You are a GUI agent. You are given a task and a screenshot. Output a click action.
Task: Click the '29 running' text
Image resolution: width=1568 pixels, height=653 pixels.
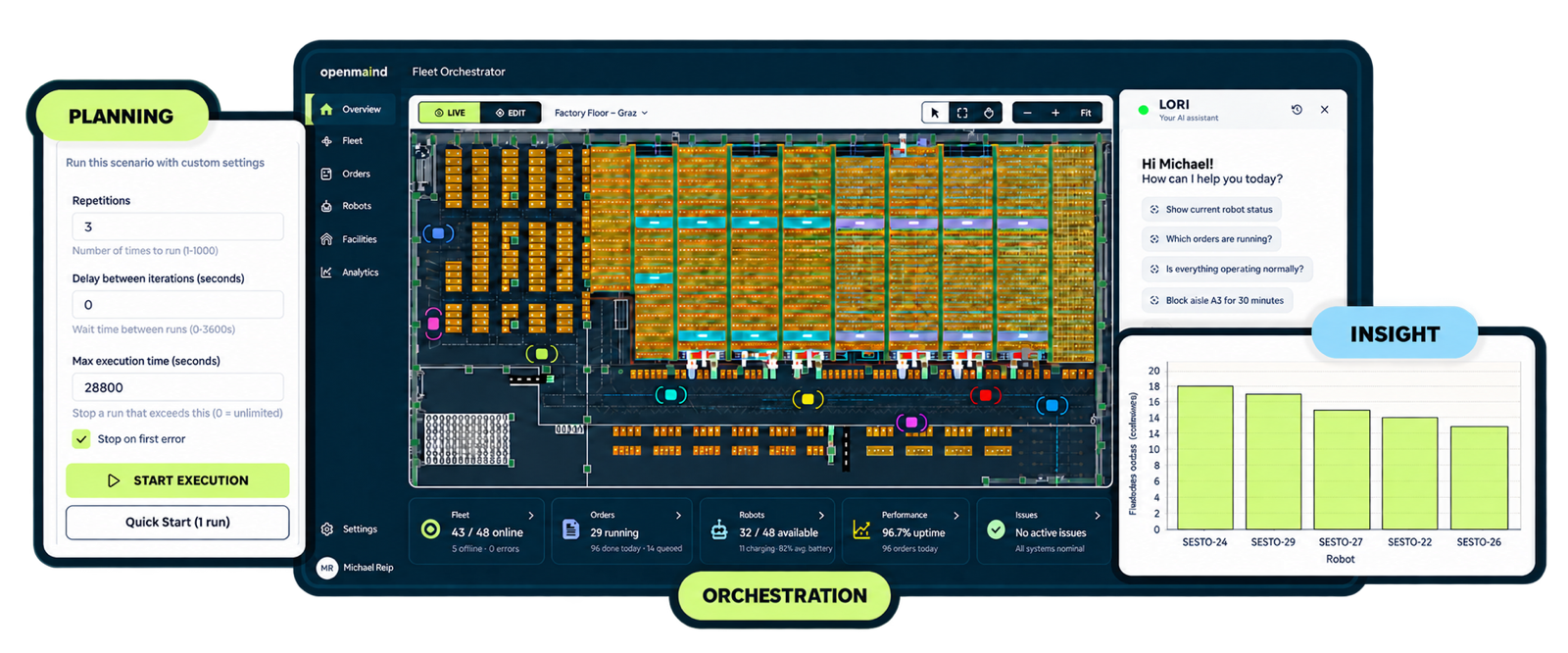click(614, 532)
